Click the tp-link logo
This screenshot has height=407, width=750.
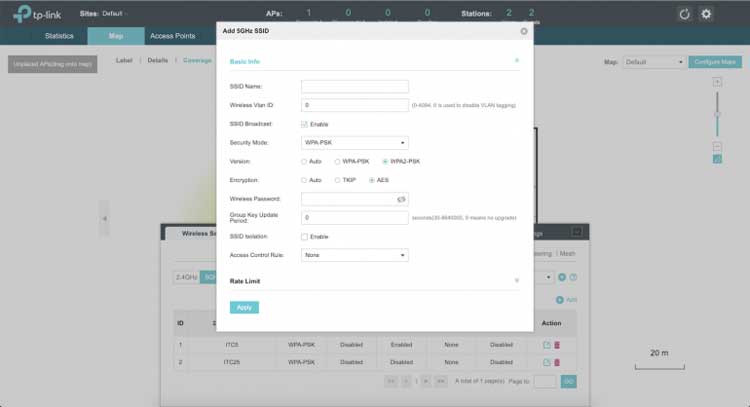coord(37,14)
